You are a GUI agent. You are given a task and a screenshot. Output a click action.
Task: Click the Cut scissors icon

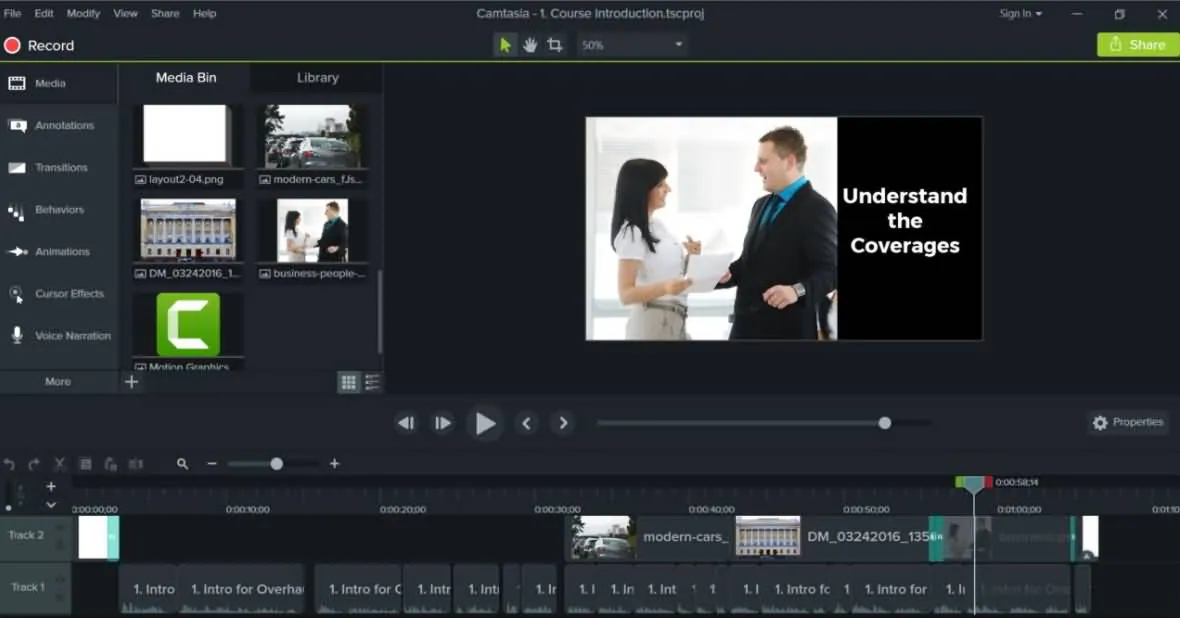(x=59, y=464)
